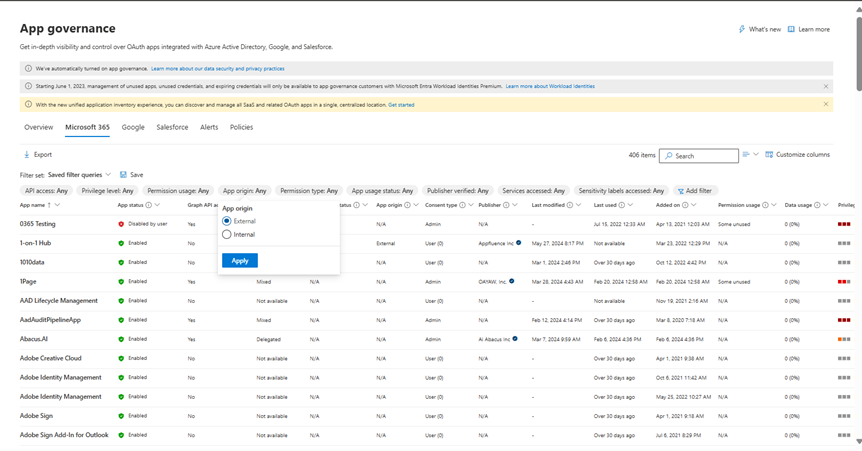Click info icon beside App origin column

click(x=407, y=205)
